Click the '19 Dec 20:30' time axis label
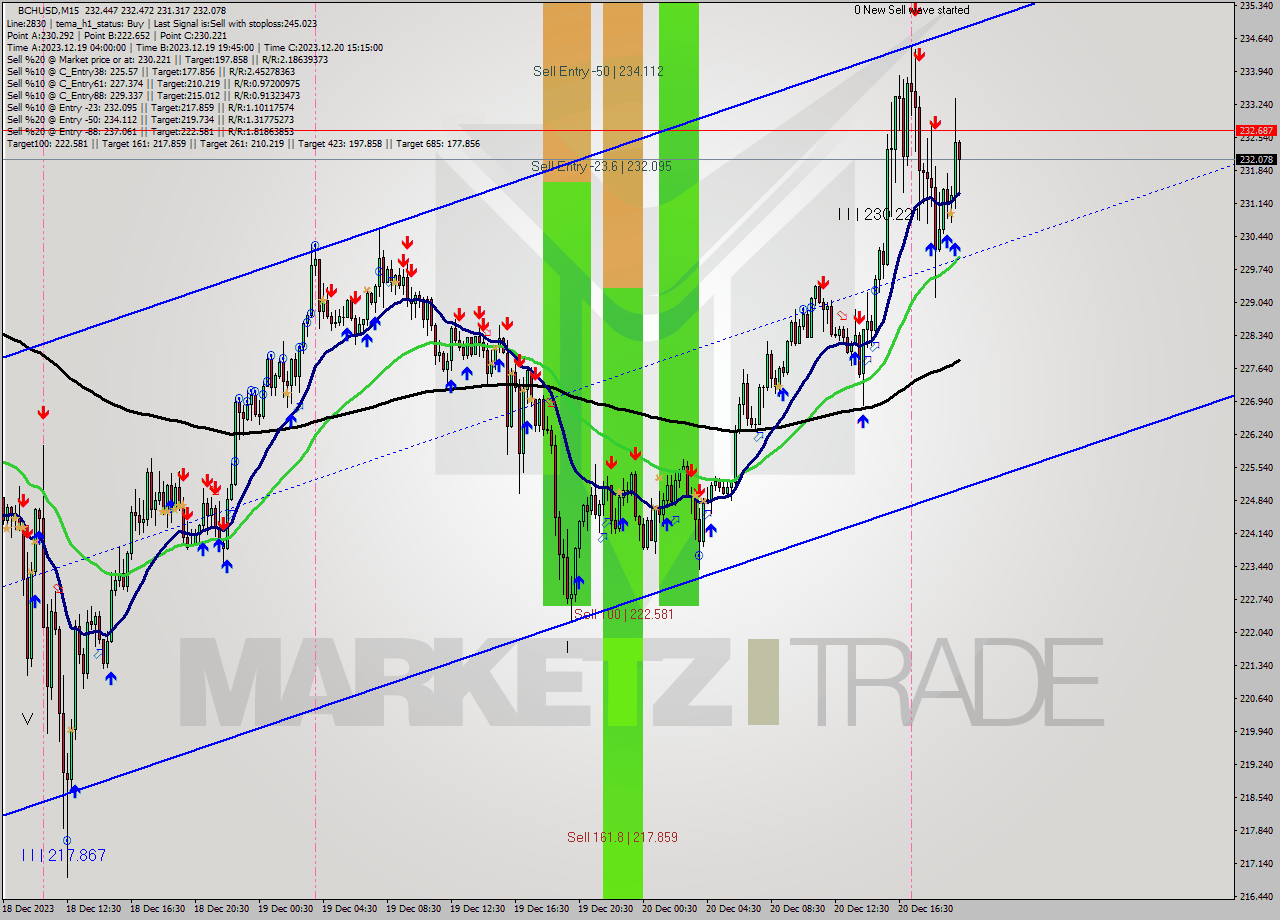The width and height of the screenshot is (1280, 920). click(x=605, y=909)
